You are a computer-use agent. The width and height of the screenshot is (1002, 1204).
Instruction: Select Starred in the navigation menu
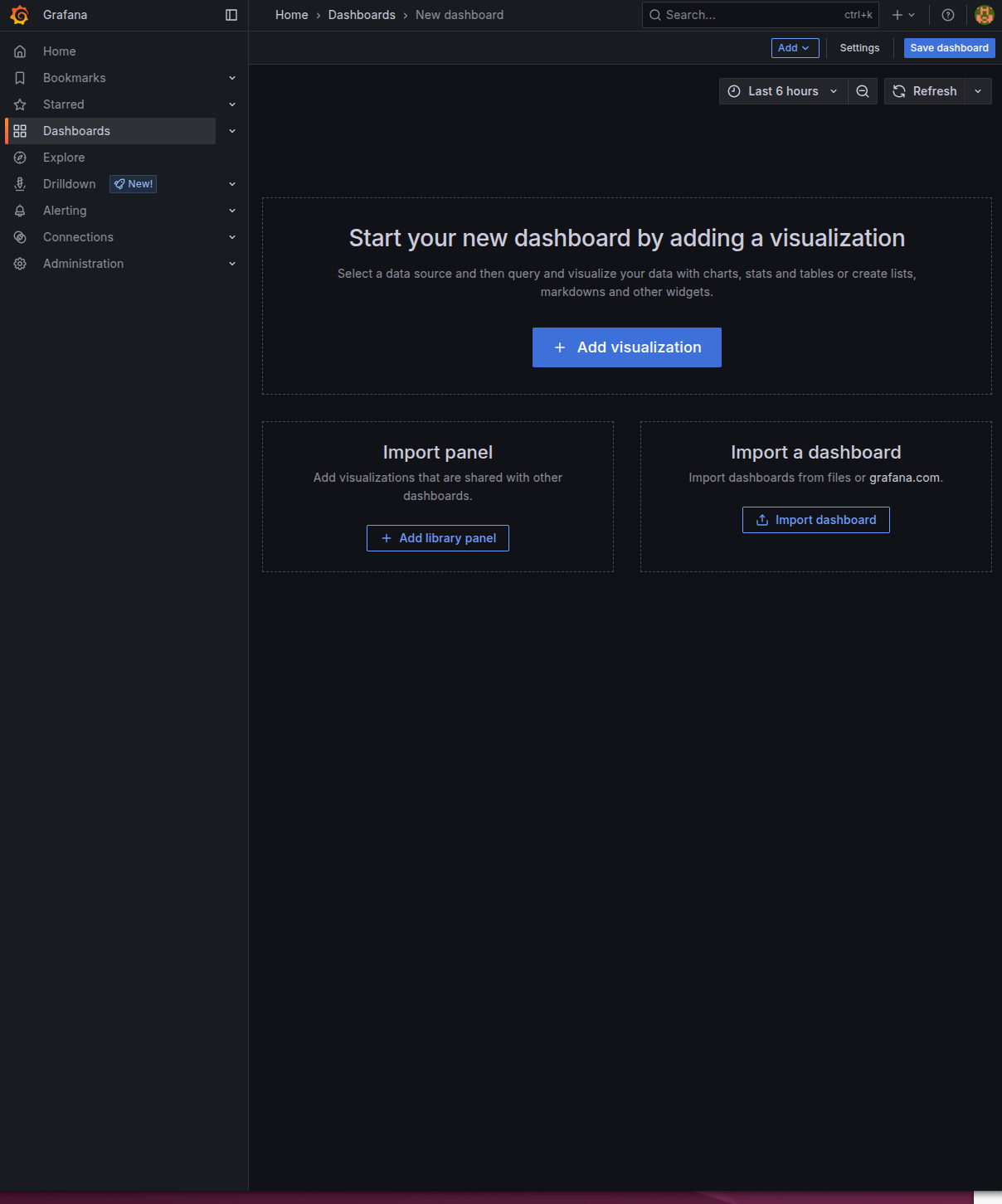(x=64, y=104)
